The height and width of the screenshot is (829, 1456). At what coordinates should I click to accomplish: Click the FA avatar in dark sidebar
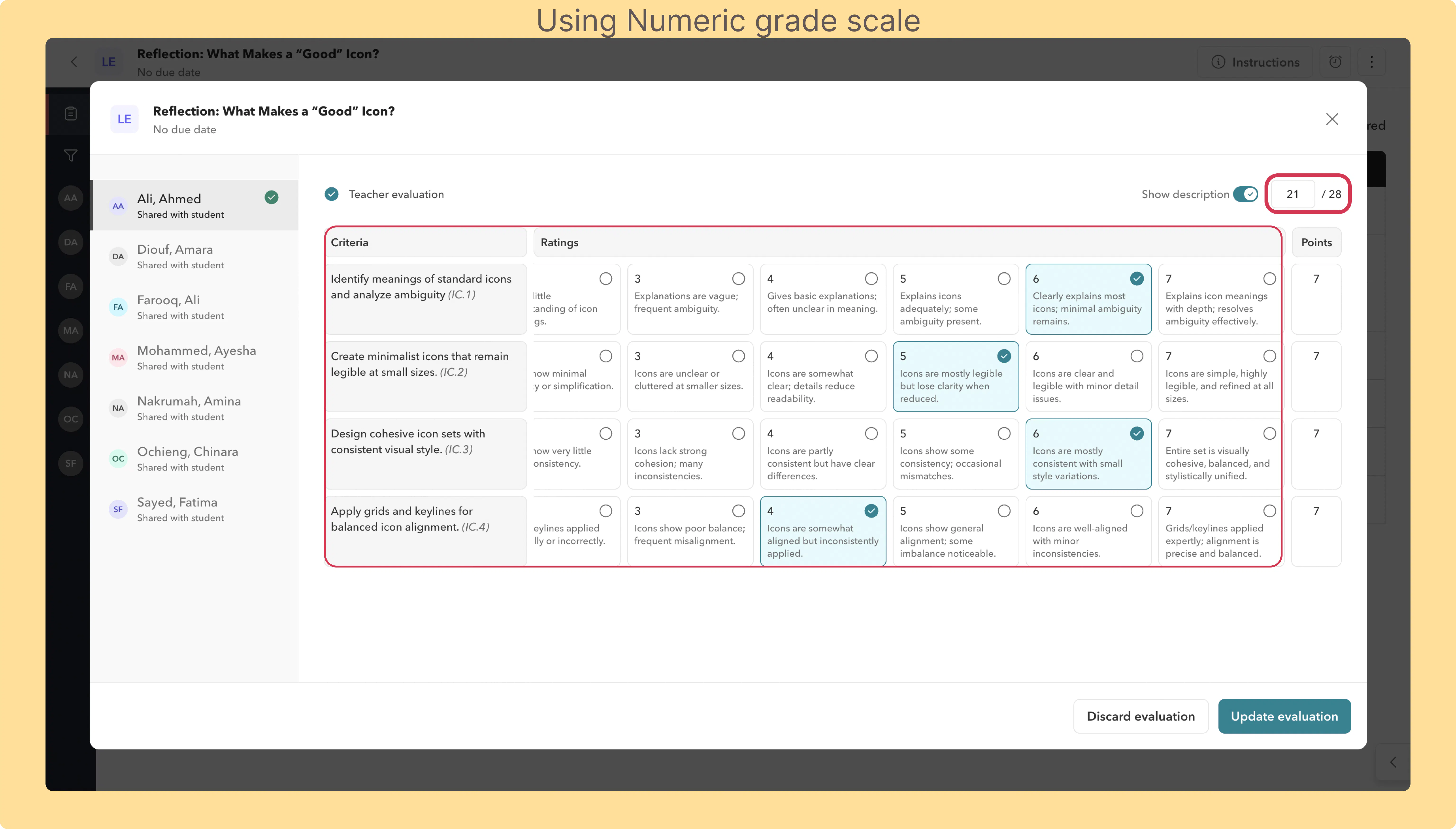click(71, 286)
